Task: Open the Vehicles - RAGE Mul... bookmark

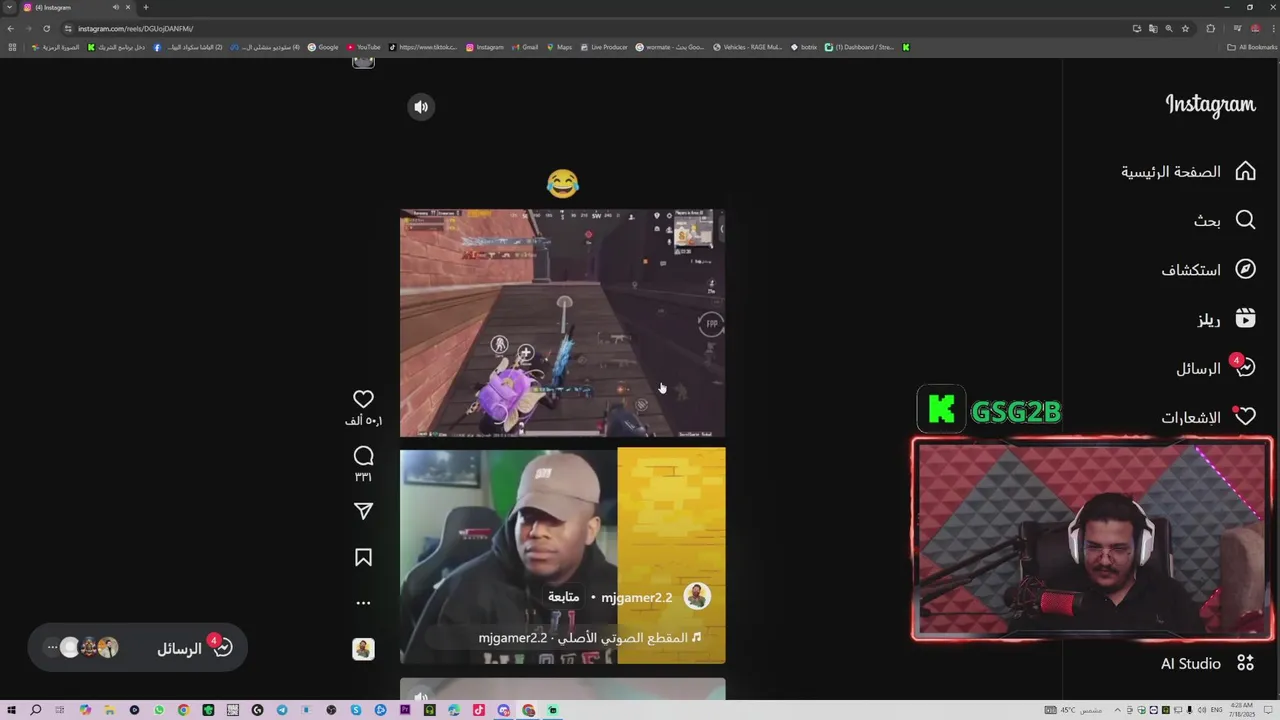Action: click(747, 47)
